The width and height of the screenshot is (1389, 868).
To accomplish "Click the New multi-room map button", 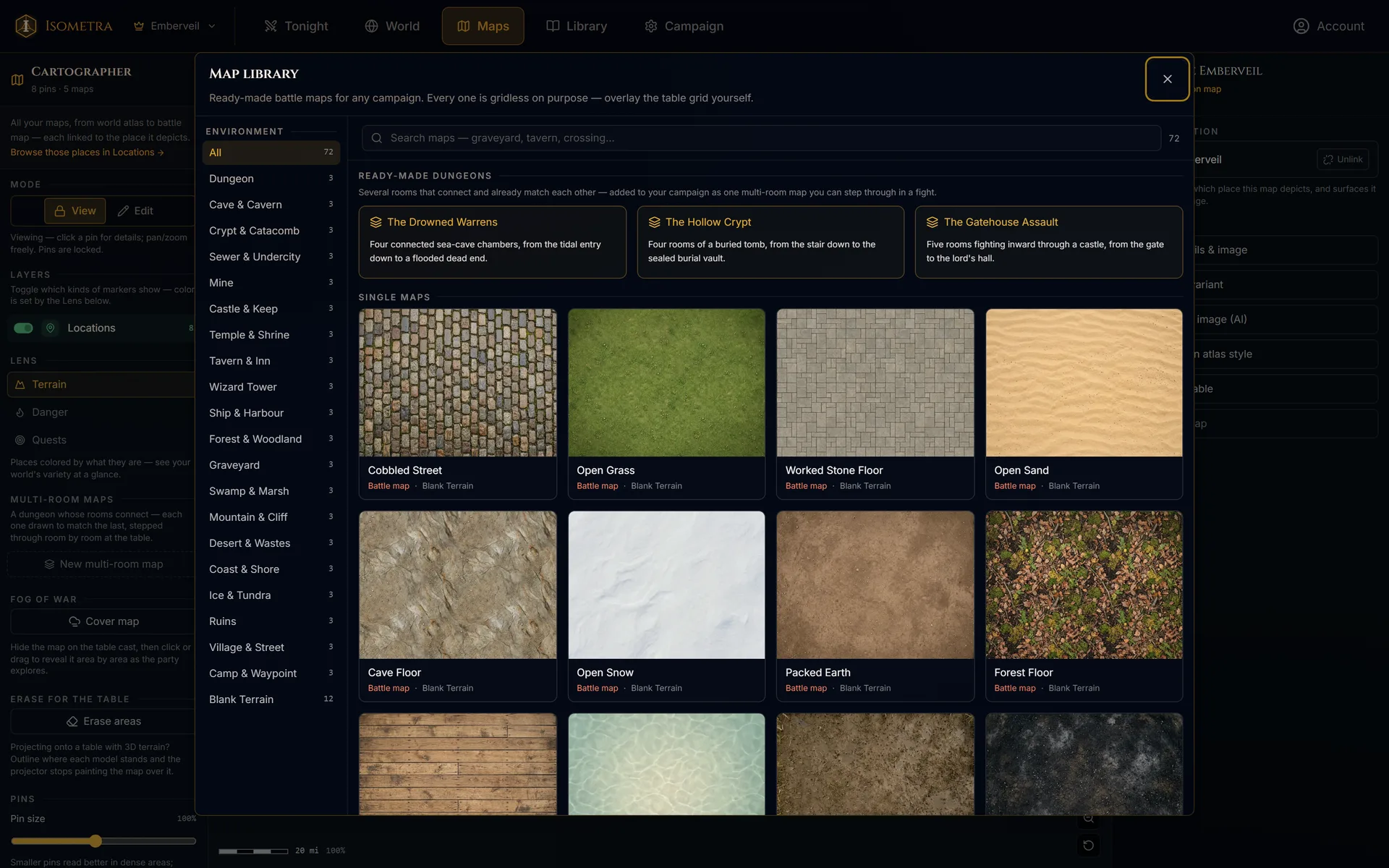I will (x=103, y=564).
